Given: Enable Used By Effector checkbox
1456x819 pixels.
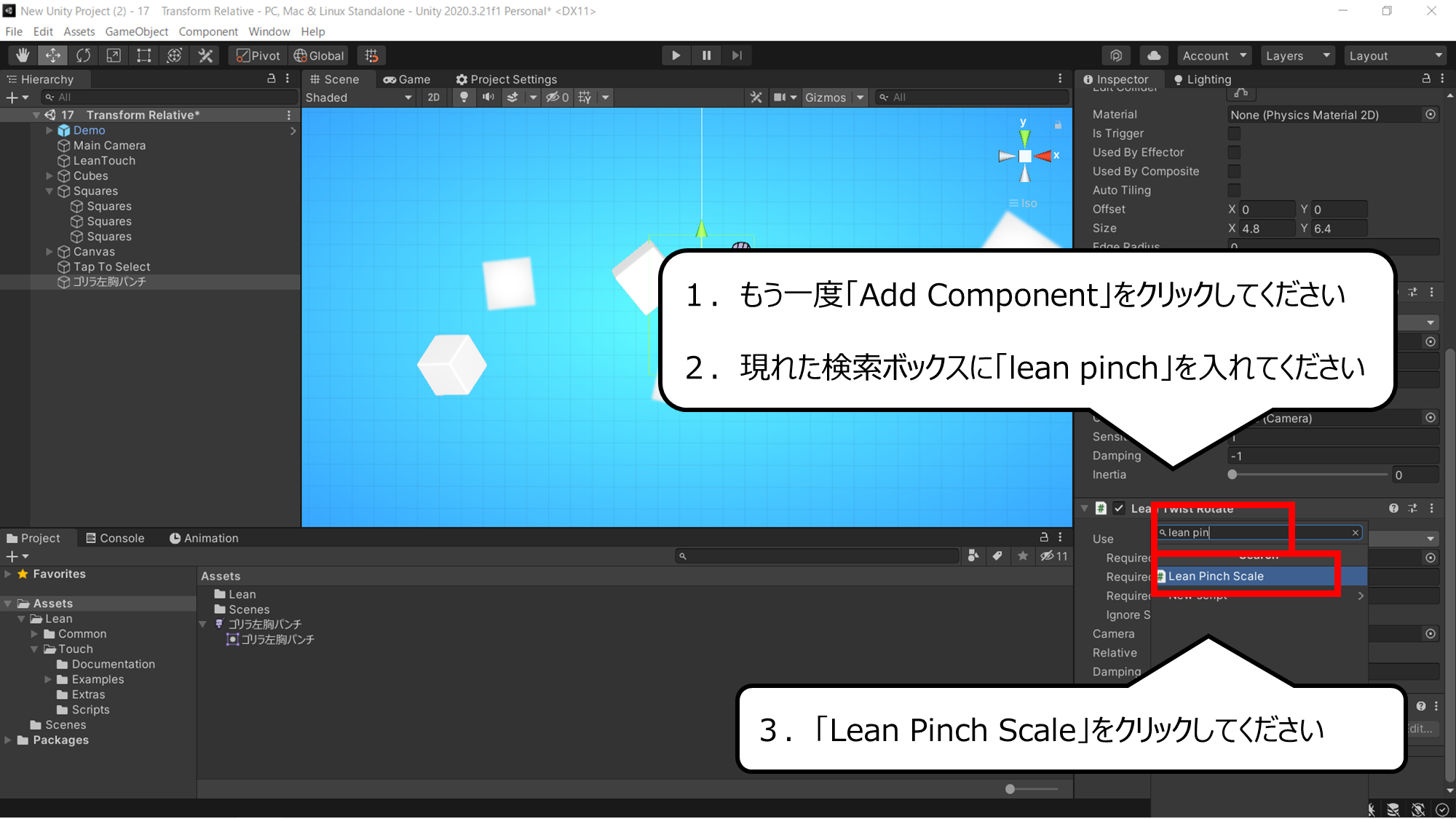Looking at the screenshot, I should click(x=1234, y=152).
